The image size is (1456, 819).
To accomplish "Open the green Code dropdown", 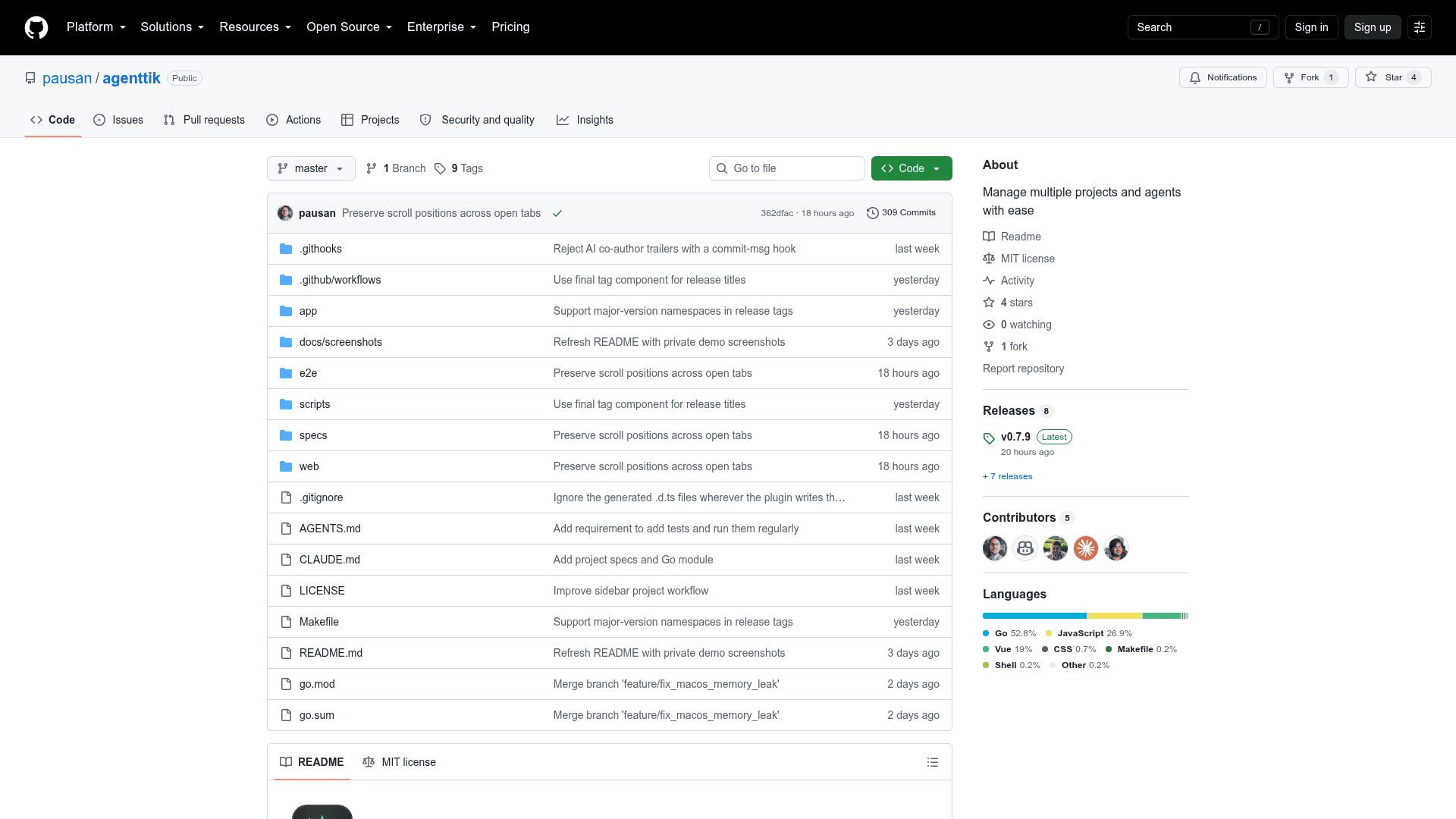I will 912,168.
